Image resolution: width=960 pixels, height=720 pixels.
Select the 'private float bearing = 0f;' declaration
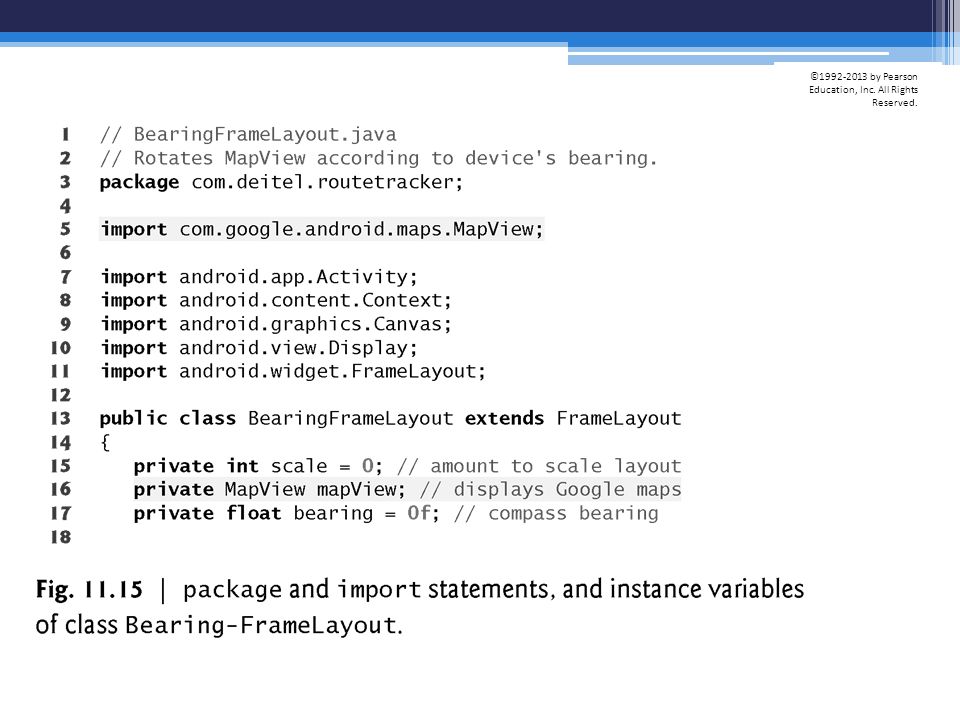coord(287,513)
